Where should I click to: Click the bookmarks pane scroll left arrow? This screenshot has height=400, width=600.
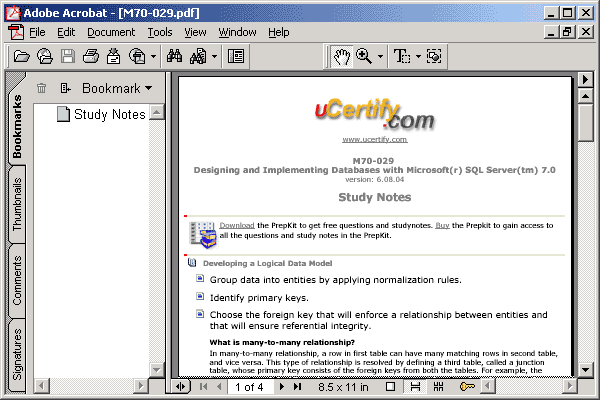pos(42,386)
